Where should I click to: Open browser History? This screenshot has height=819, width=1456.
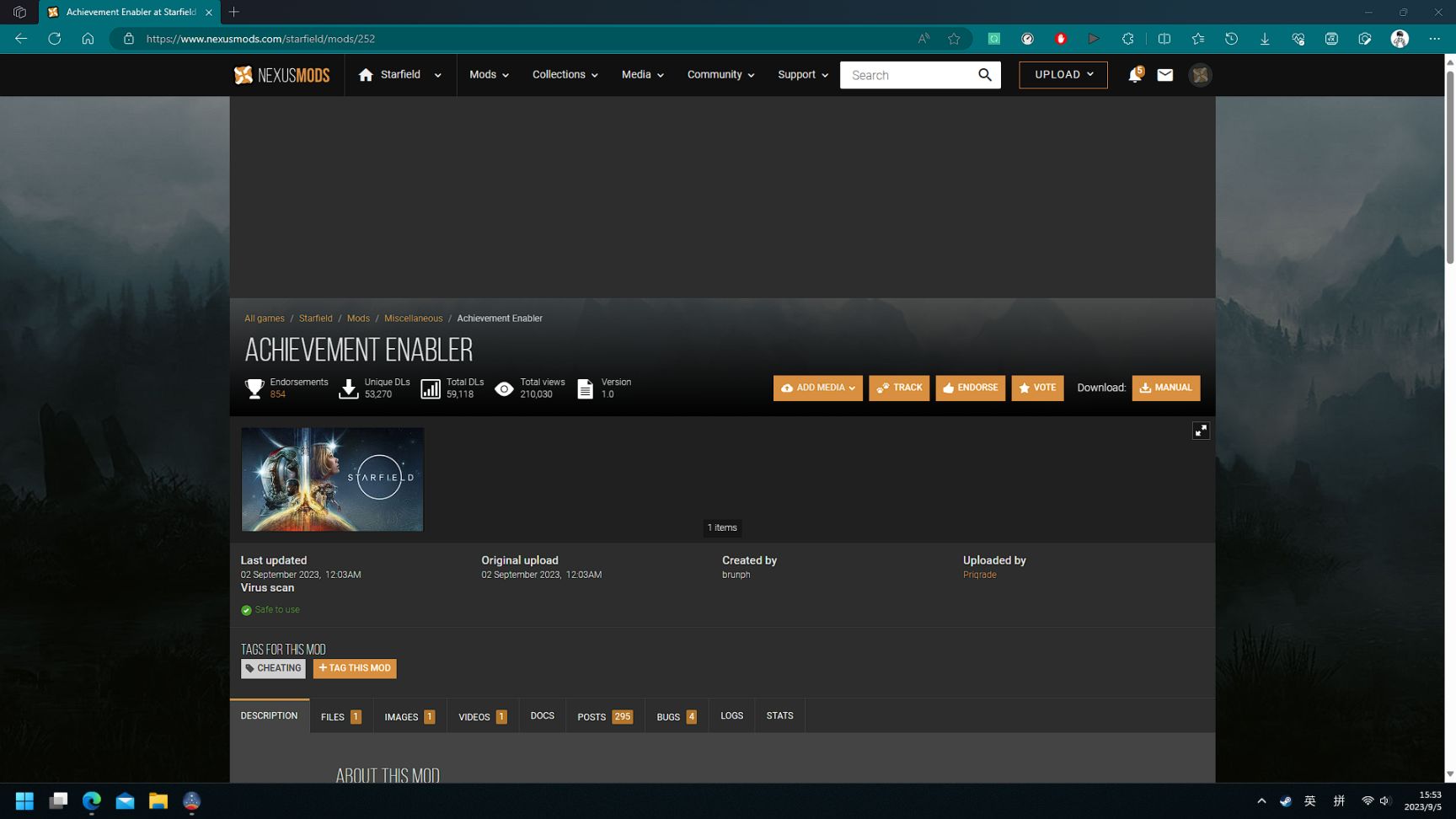click(x=1231, y=39)
